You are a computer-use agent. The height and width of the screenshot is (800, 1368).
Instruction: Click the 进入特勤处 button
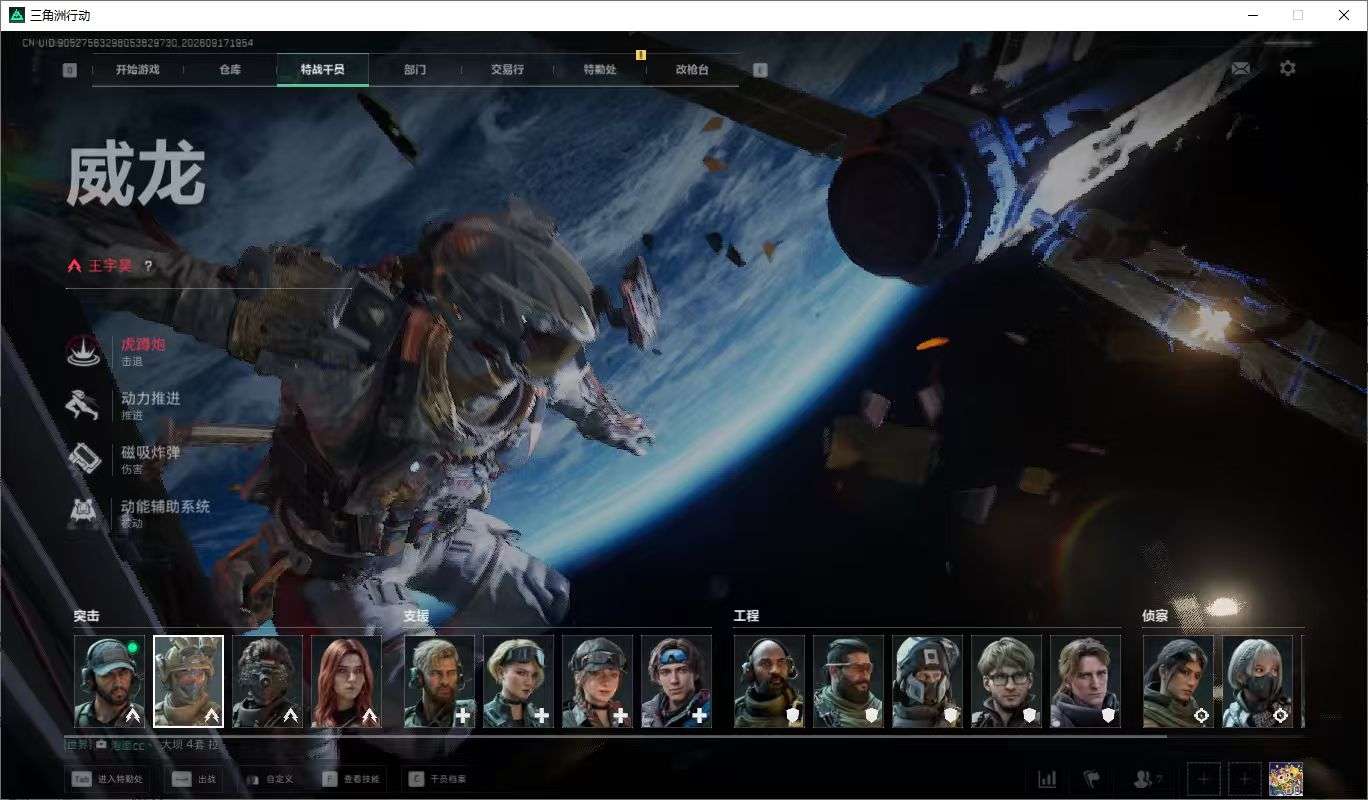click(107, 779)
